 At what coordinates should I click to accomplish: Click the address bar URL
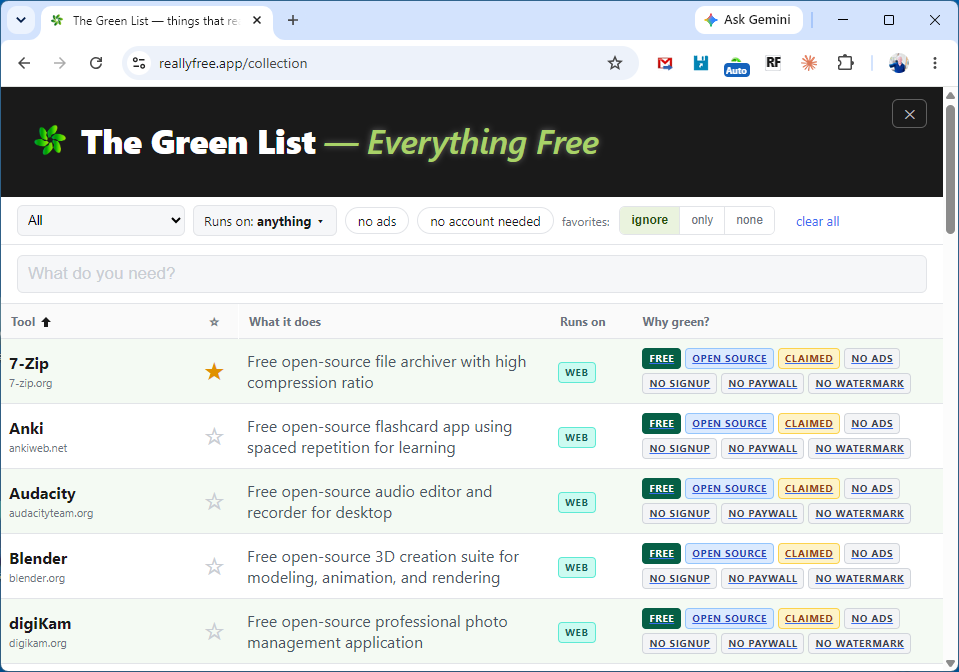point(233,64)
